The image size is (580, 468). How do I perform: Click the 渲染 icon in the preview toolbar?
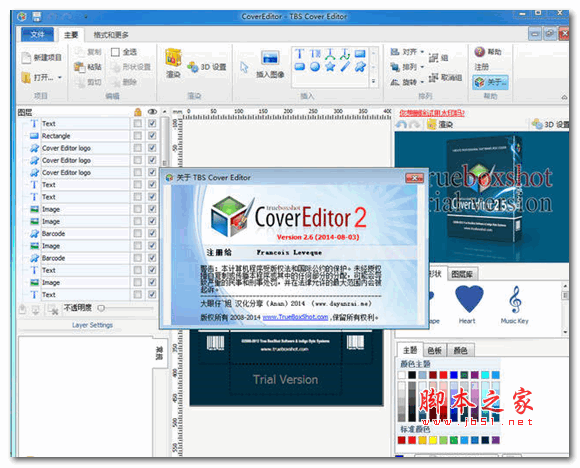click(x=431, y=125)
